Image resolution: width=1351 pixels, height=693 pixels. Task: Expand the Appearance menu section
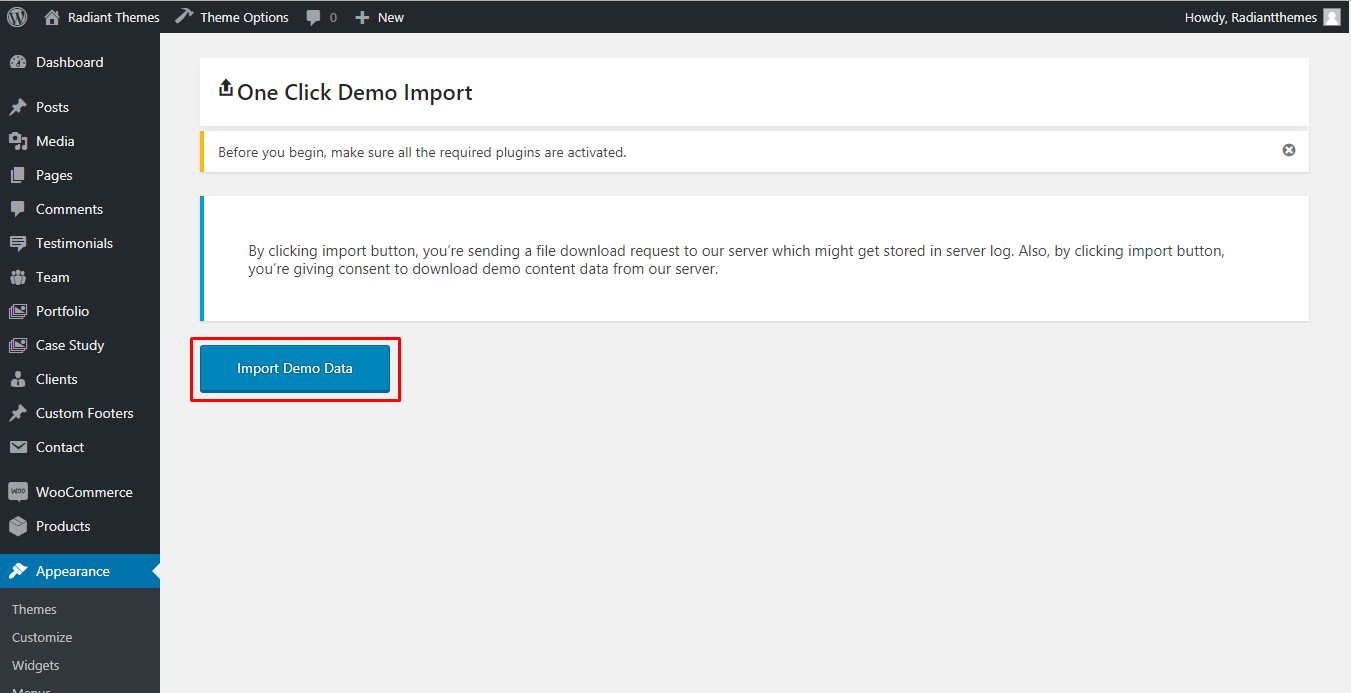tap(73, 571)
